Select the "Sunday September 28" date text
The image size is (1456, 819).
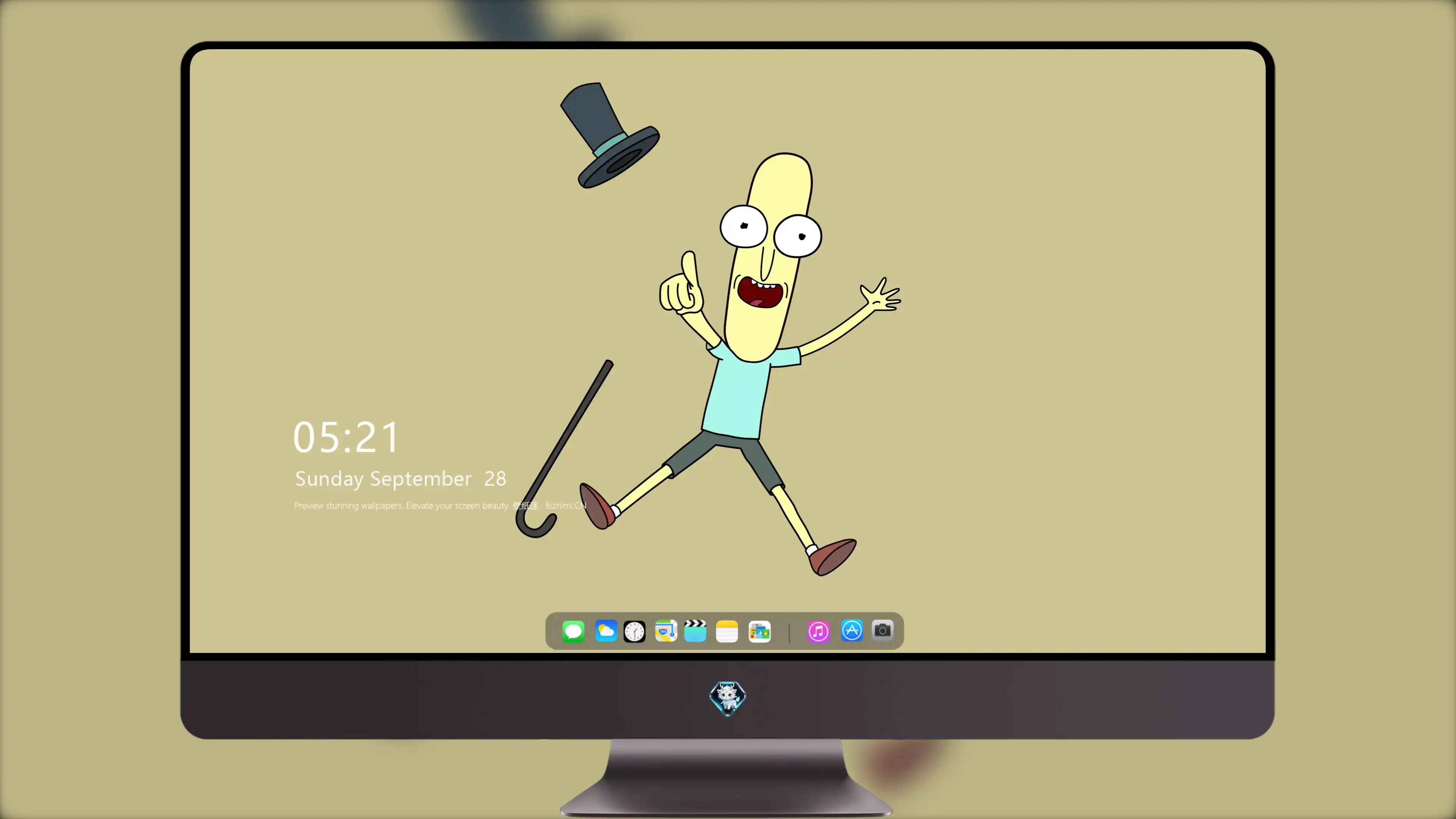(x=401, y=479)
